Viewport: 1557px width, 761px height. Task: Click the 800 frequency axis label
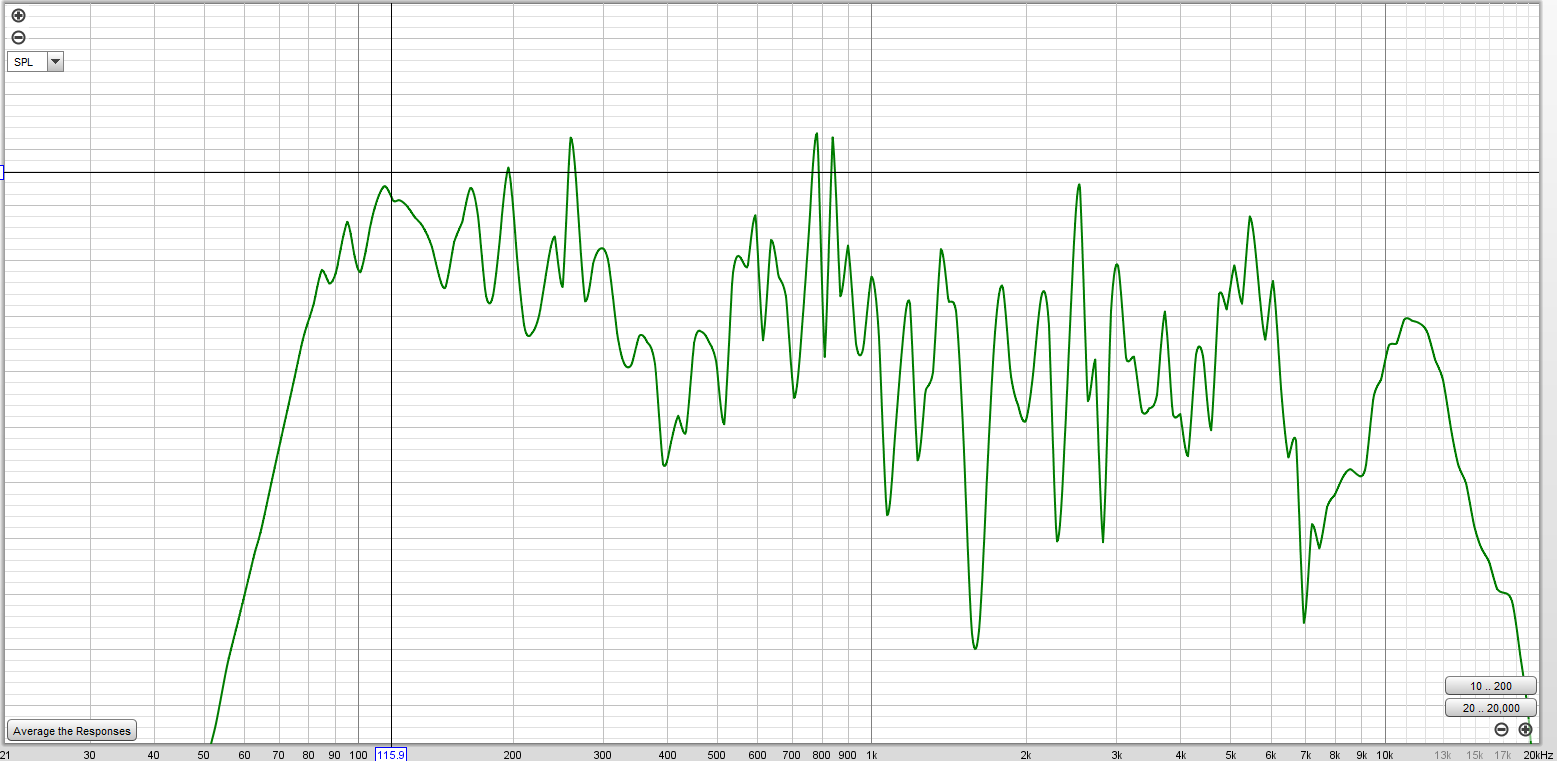pos(821,754)
